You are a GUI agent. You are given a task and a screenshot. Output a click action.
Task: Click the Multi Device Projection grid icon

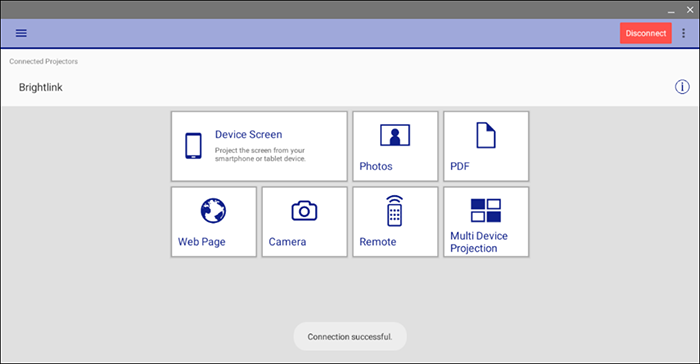(x=486, y=210)
